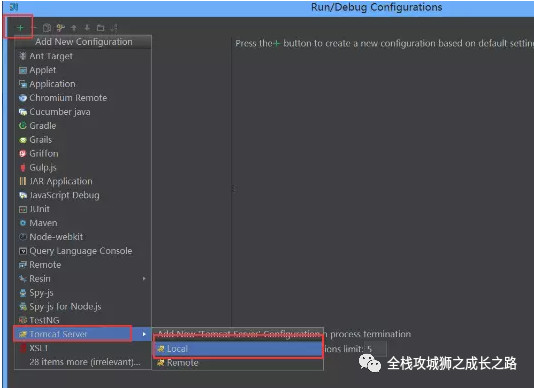The image size is (534, 388).
Task: Select Ant Target configuration type
Action: (x=83, y=56)
